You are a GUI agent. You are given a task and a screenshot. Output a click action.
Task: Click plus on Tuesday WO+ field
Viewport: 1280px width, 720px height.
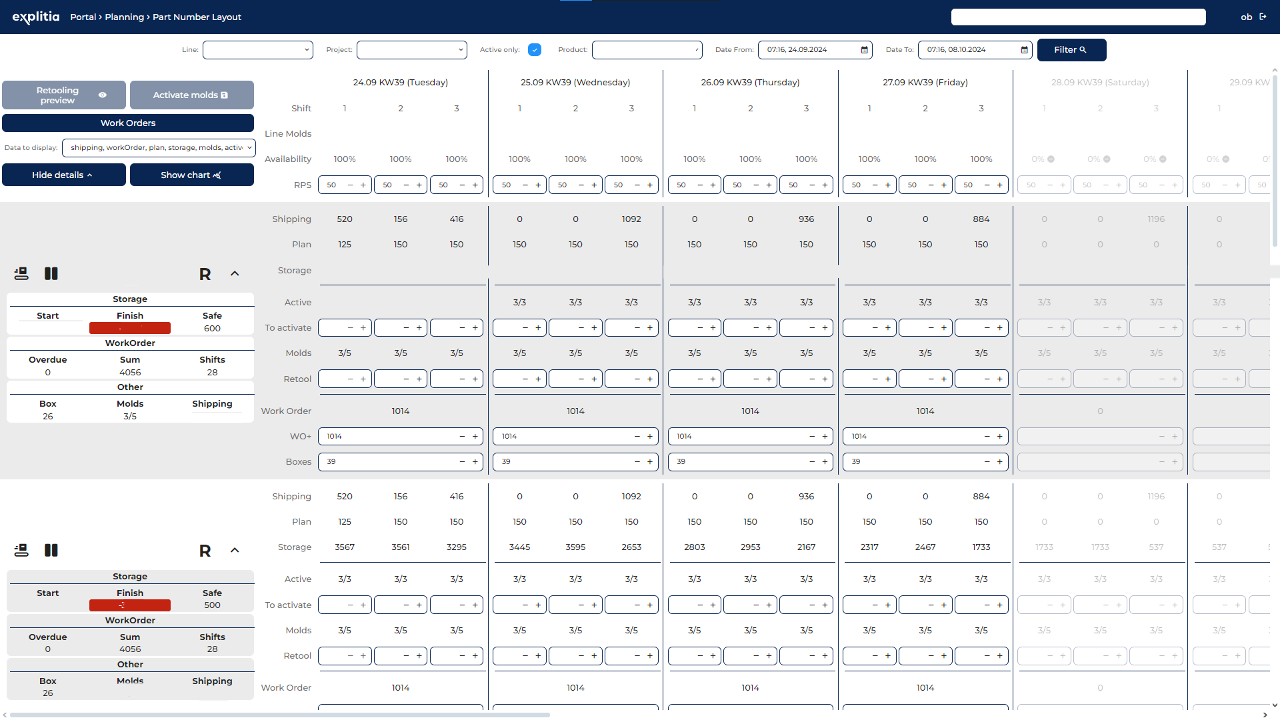click(475, 436)
